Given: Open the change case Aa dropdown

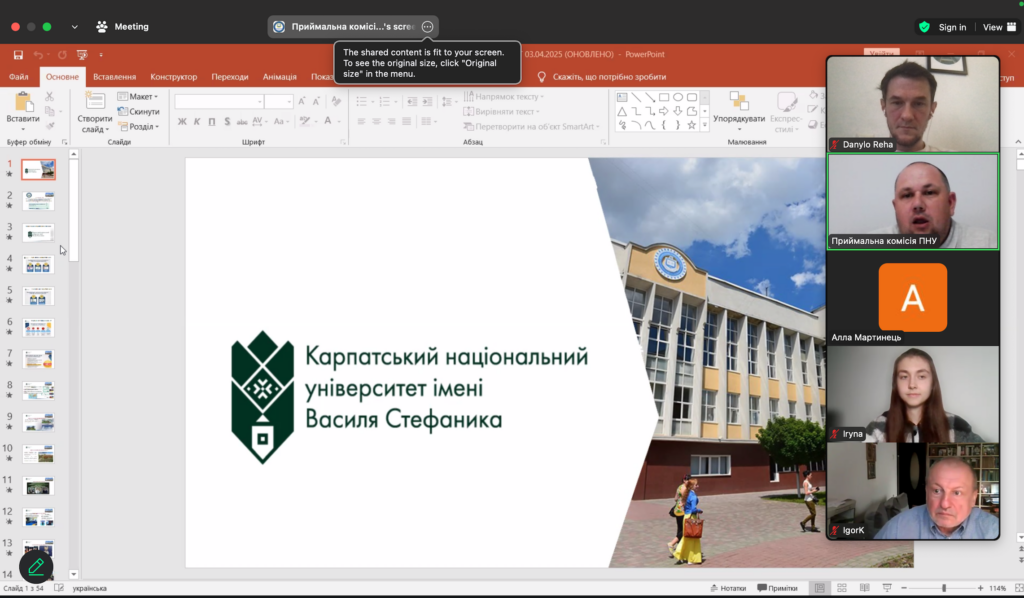Looking at the screenshot, I should coord(281,121).
